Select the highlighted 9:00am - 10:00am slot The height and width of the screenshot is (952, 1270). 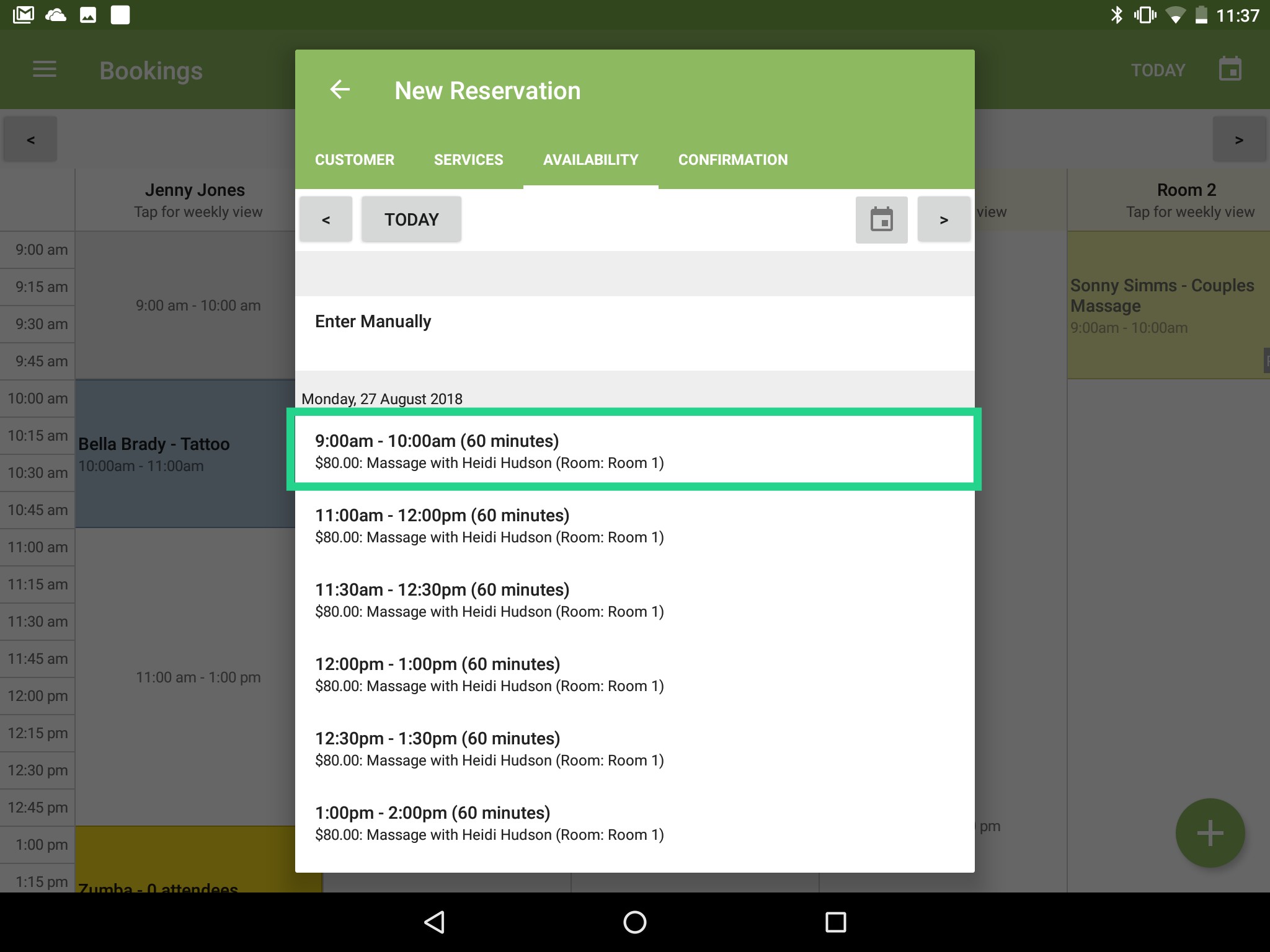point(633,450)
